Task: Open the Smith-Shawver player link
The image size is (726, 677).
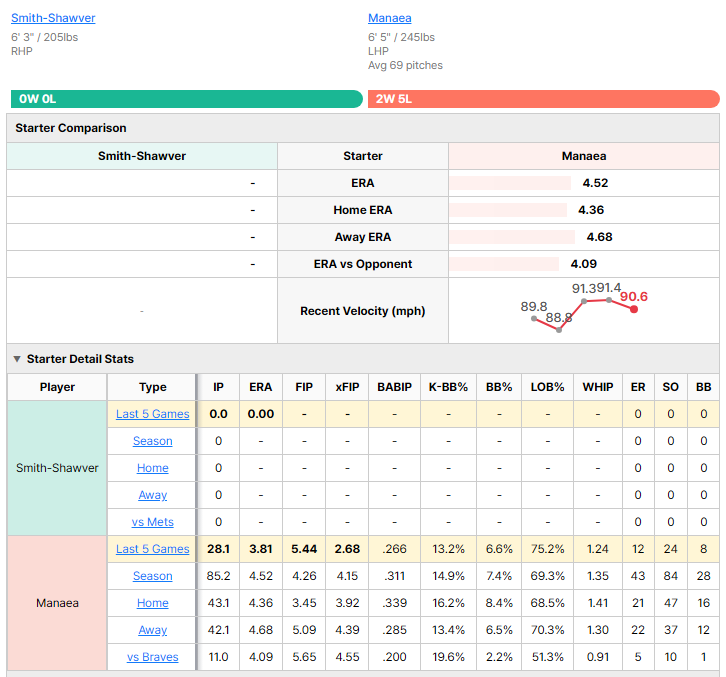Action: (53, 18)
